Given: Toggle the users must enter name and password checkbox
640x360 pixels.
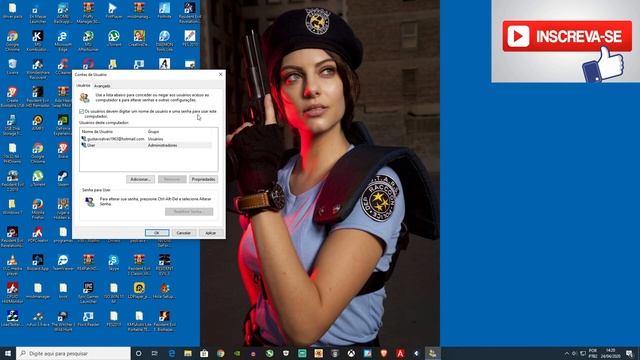Looking at the screenshot, I should tap(82, 111).
